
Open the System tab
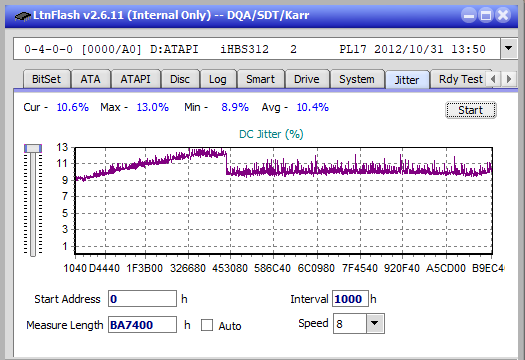click(357, 79)
